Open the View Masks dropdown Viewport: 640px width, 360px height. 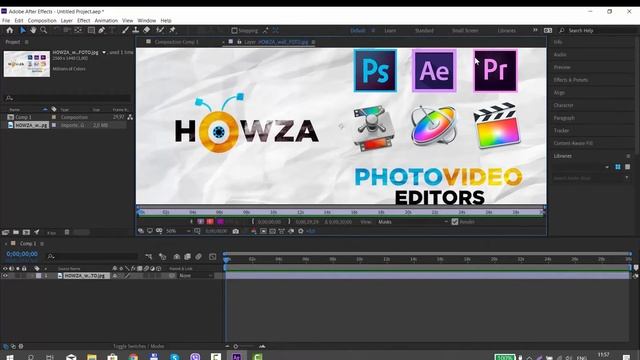pyautogui.click(x=412, y=222)
